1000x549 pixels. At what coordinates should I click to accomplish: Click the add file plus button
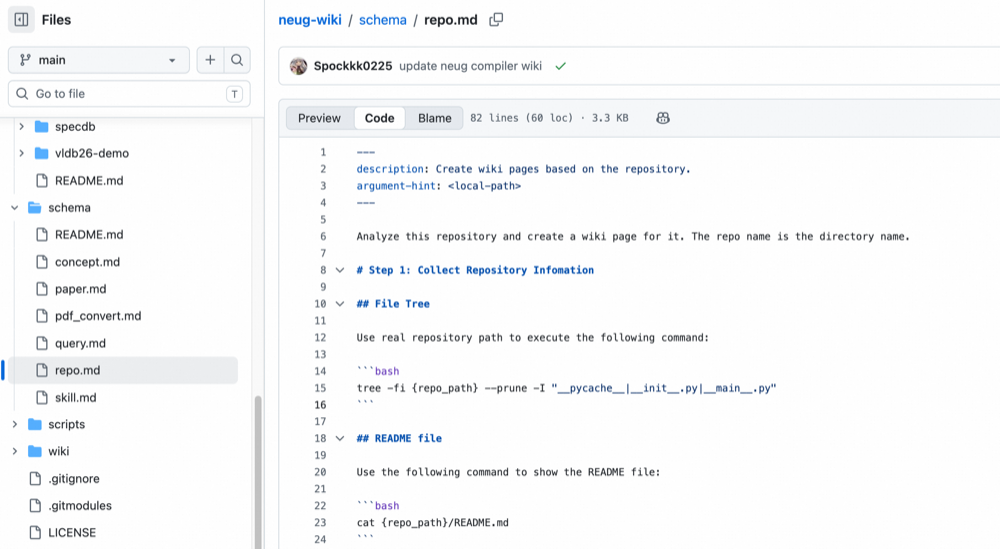[210, 60]
